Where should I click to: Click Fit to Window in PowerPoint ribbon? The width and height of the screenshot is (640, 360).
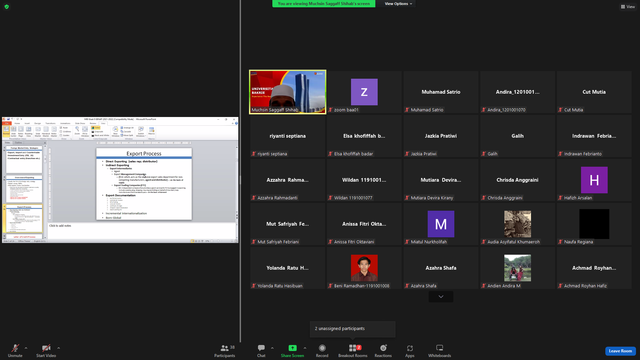(x=85, y=131)
